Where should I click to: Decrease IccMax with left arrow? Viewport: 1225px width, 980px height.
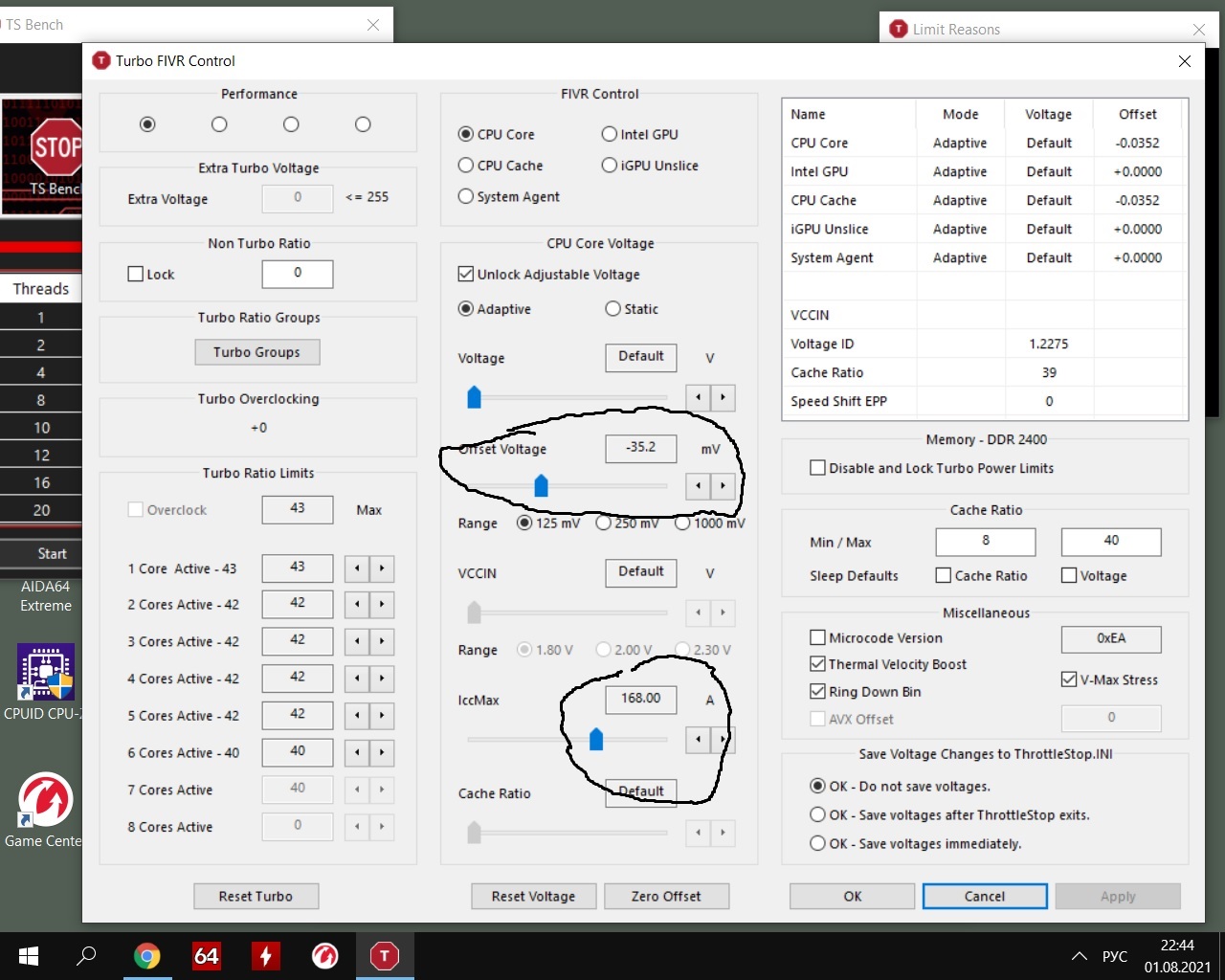[x=699, y=739]
